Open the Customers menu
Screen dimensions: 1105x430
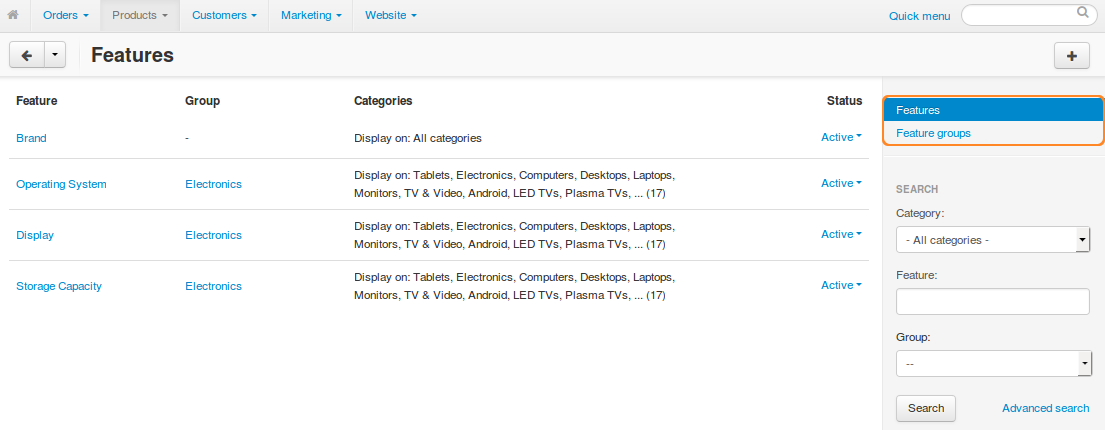click(224, 15)
